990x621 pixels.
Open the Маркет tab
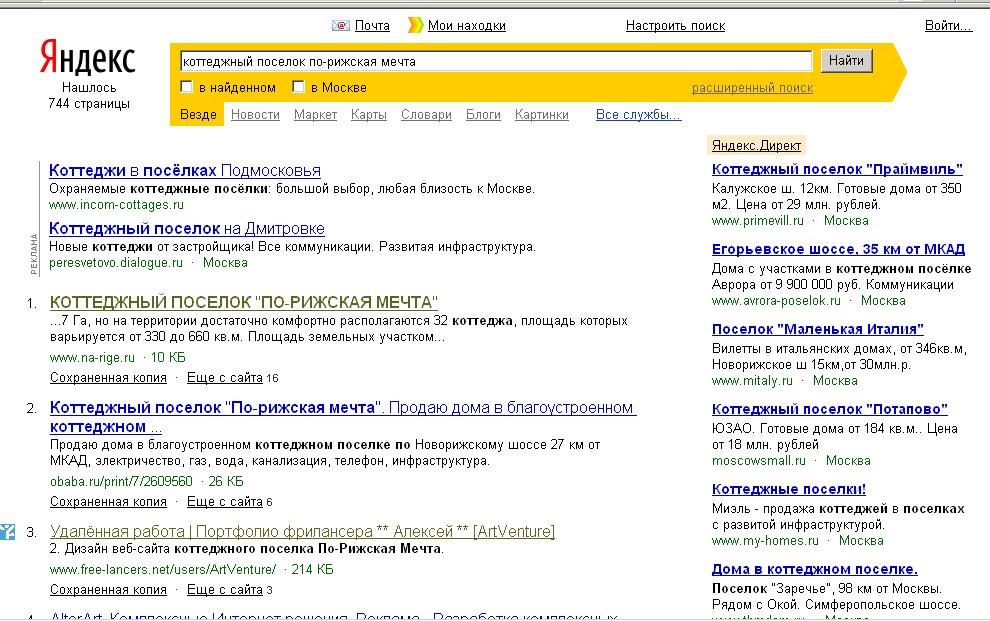315,115
